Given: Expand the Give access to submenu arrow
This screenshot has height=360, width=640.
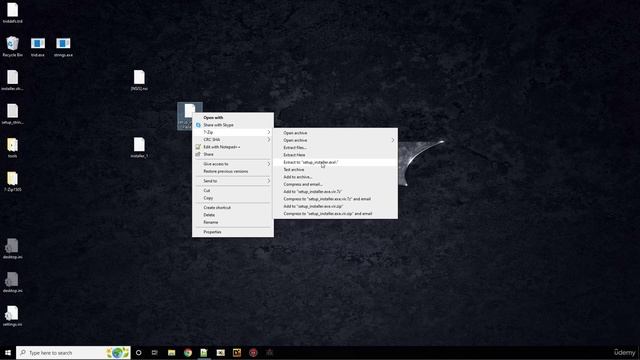Looking at the screenshot, I should [269, 164].
